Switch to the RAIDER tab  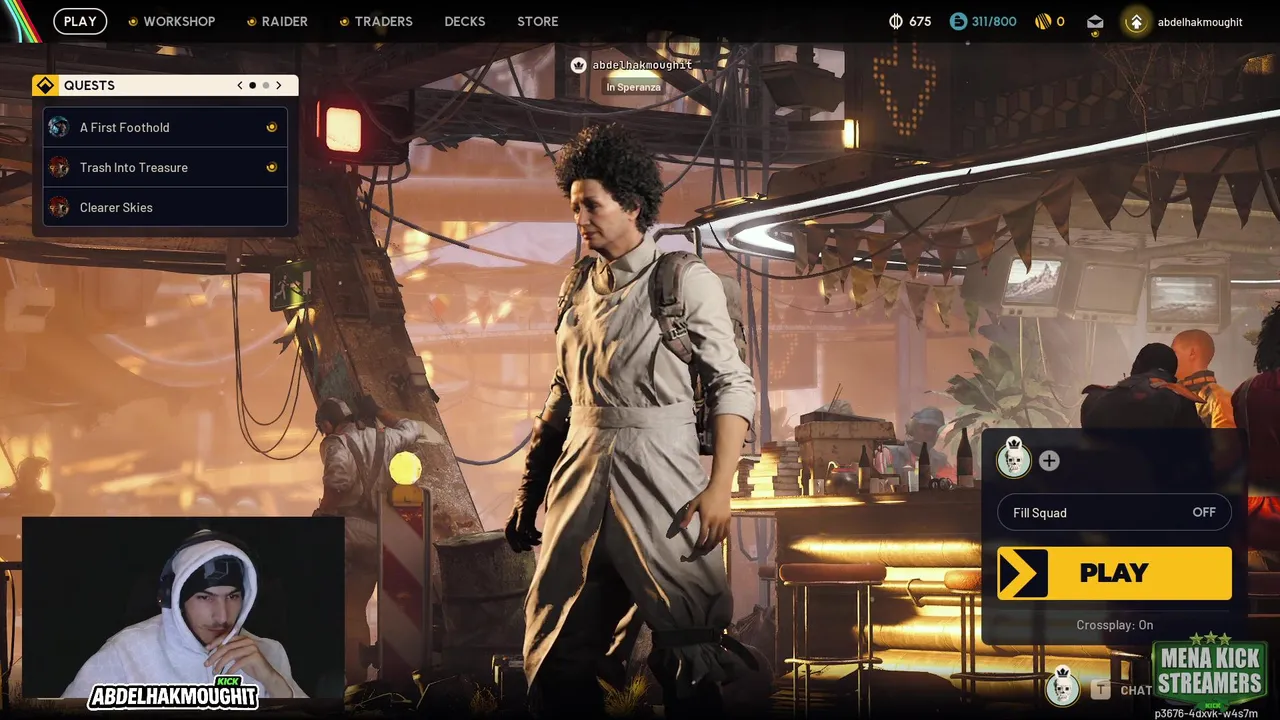tap(285, 21)
